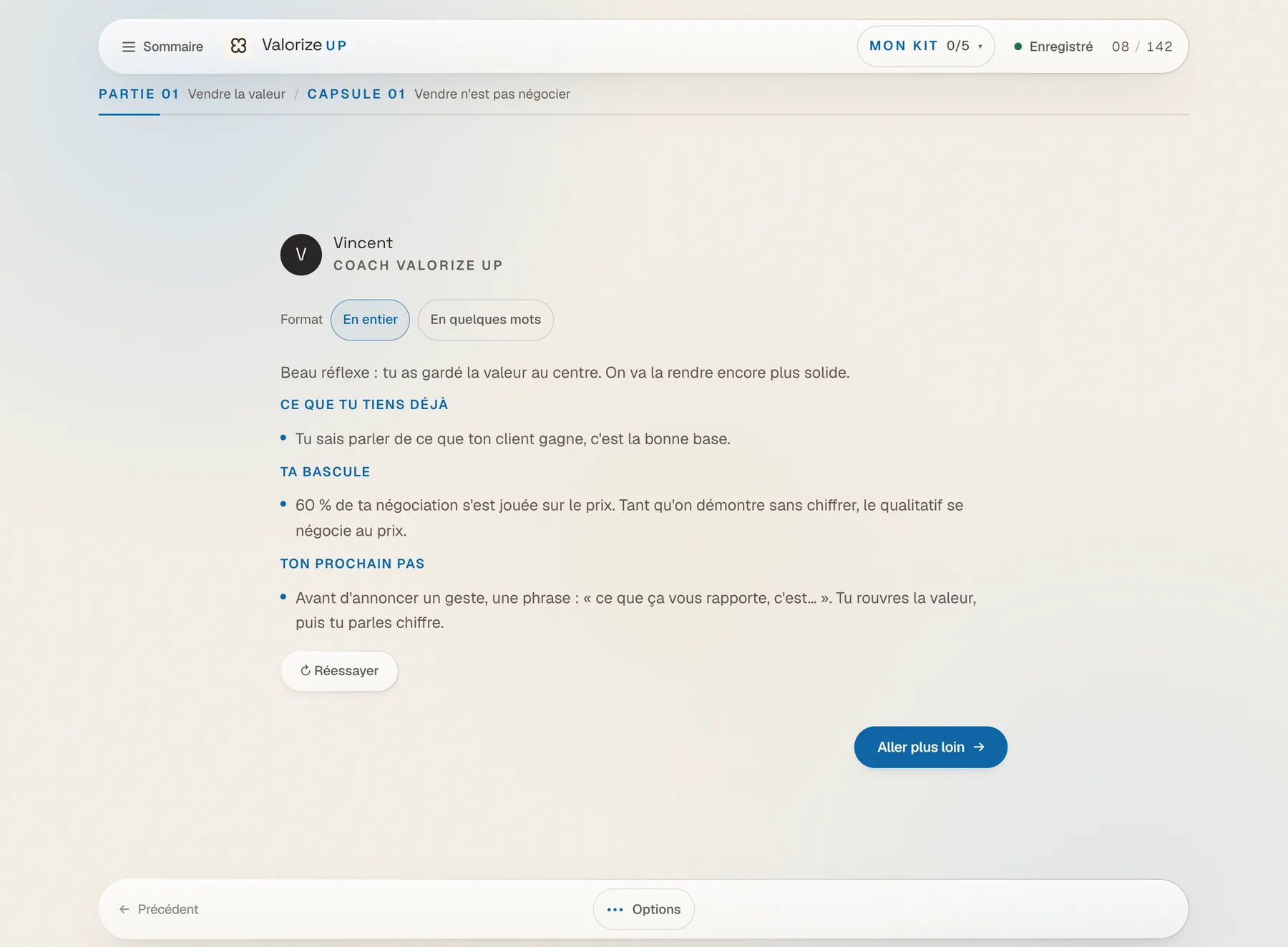The image size is (1288, 947).
Task: Click bullet starting 'Avant d'annoncer un geste'
Action: pos(636,610)
